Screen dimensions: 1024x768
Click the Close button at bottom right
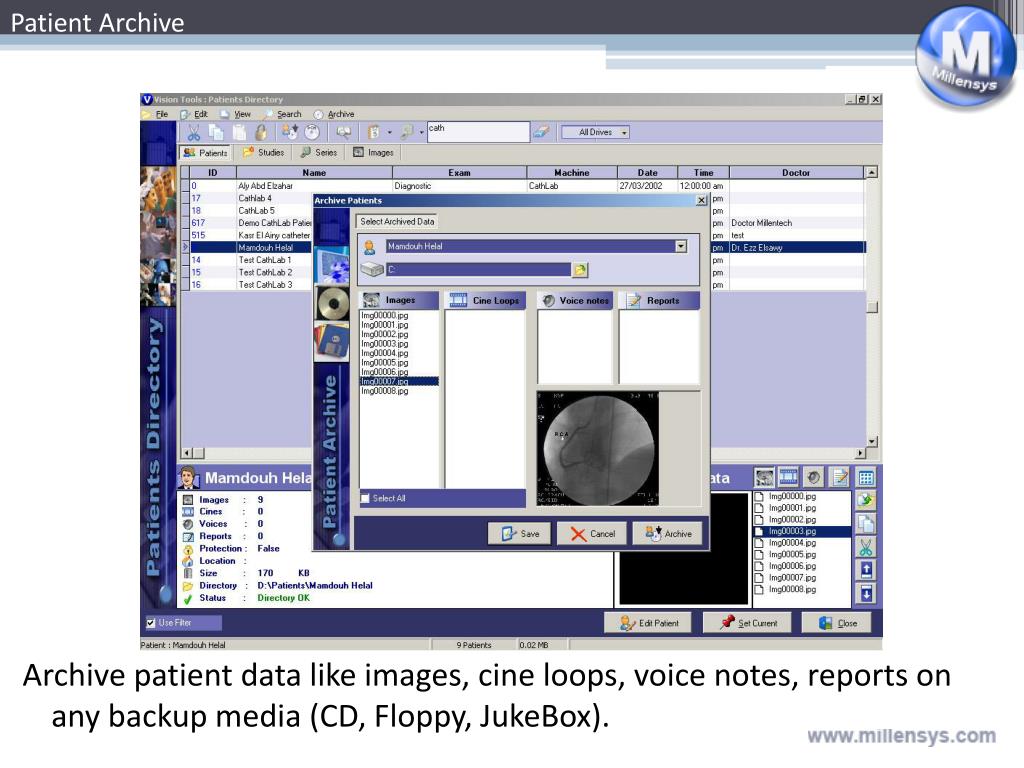[838, 623]
